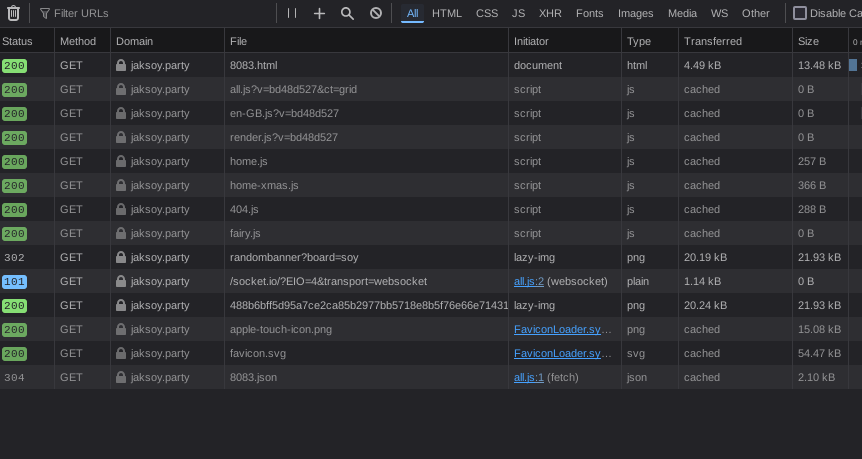The width and height of the screenshot is (862, 459).
Task: Open the all.js:2 websocket initiator link
Action: coord(529,281)
